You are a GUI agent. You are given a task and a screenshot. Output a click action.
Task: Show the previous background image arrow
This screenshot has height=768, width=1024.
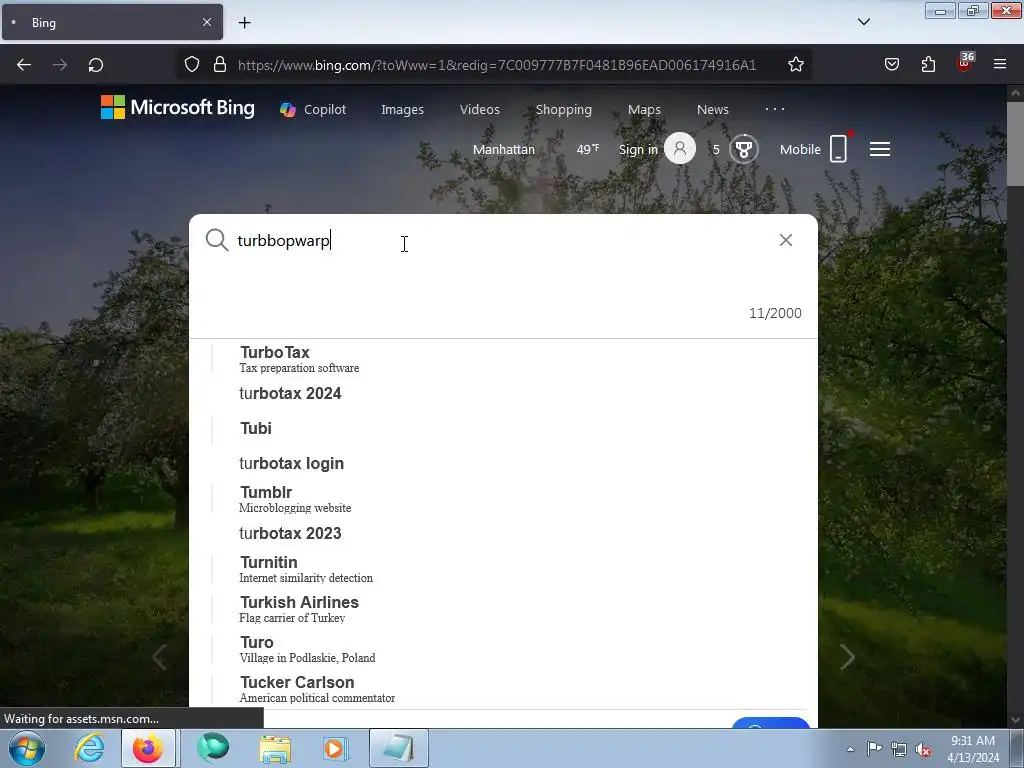[x=159, y=657]
